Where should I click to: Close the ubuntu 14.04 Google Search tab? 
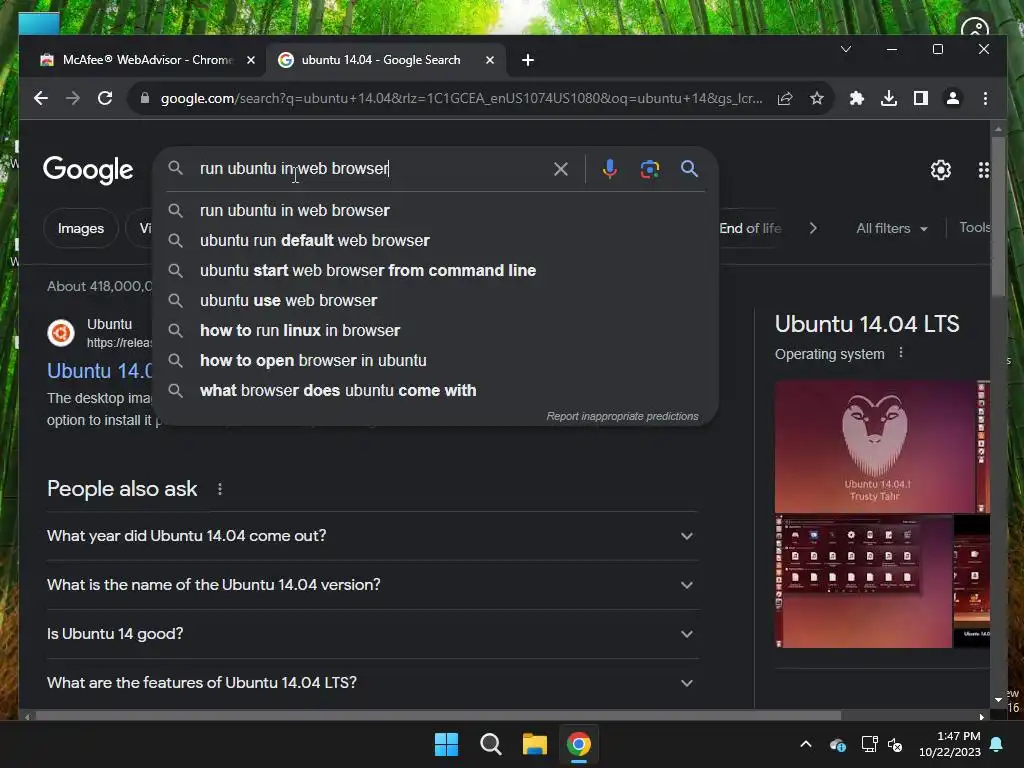click(490, 60)
